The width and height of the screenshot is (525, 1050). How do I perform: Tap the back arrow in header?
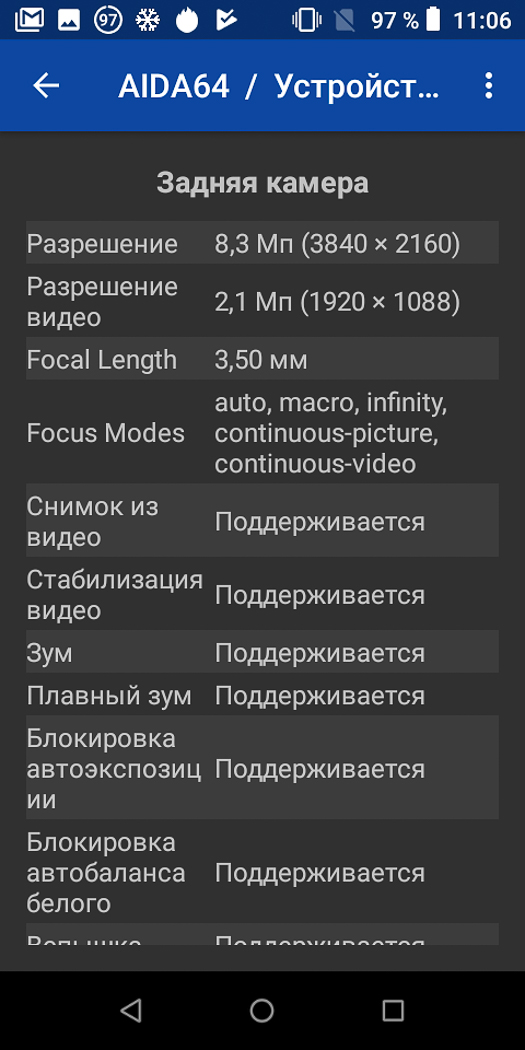(x=46, y=86)
